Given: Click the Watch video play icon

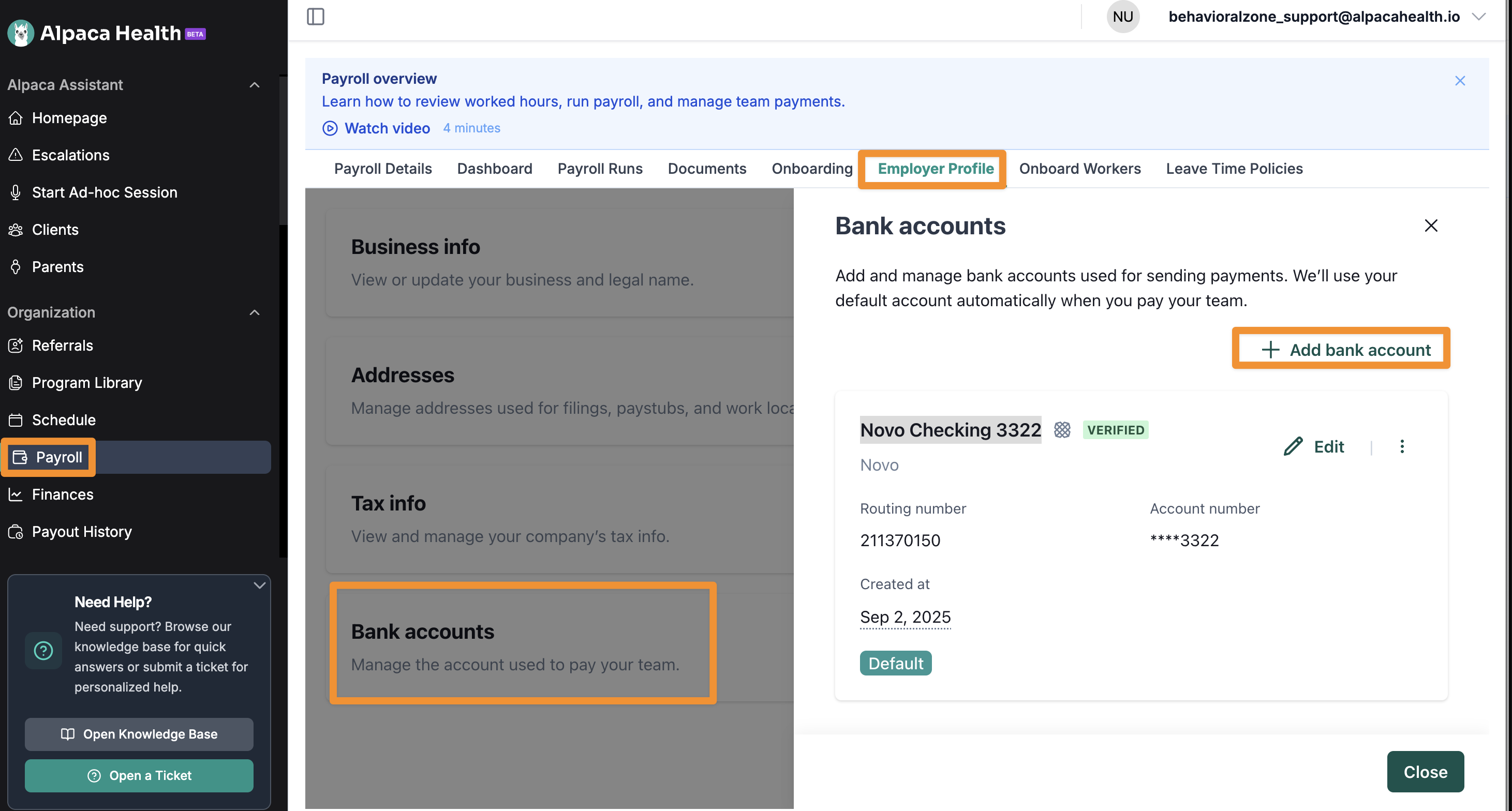Looking at the screenshot, I should coord(330,128).
